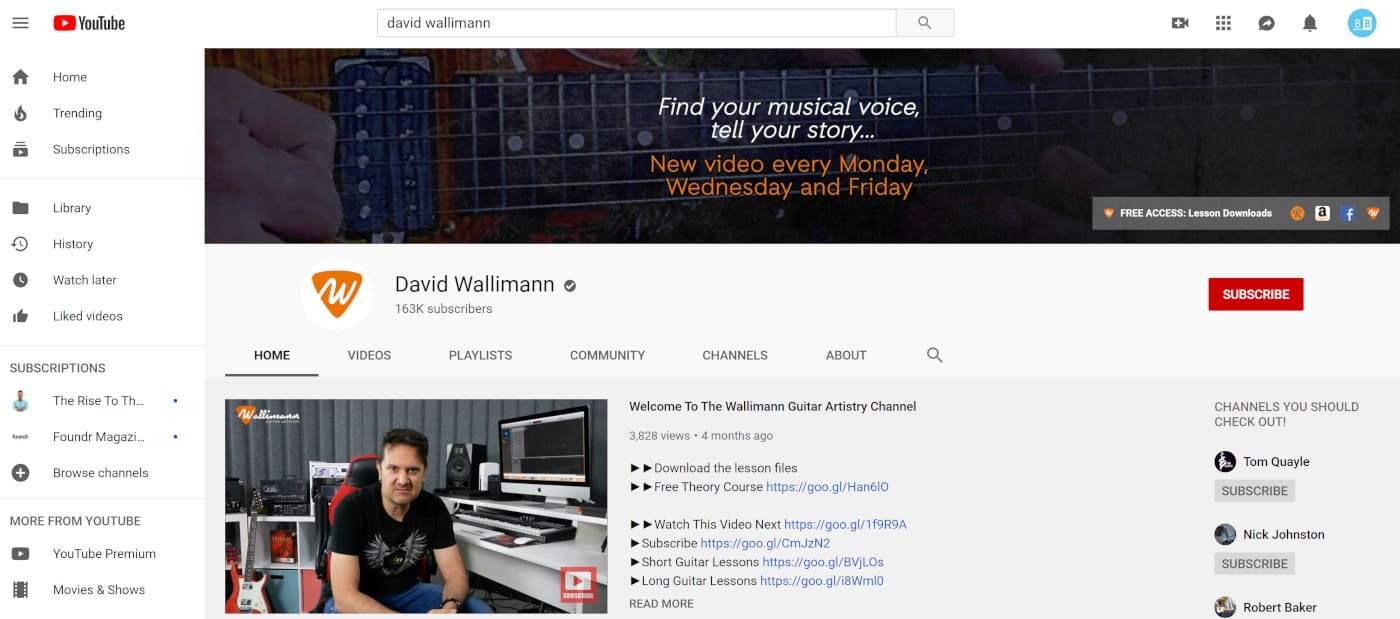Viewport: 1400px width, 619px height.
Task: Click the 3,828 views • 4 months ago text
Action: [701, 436]
